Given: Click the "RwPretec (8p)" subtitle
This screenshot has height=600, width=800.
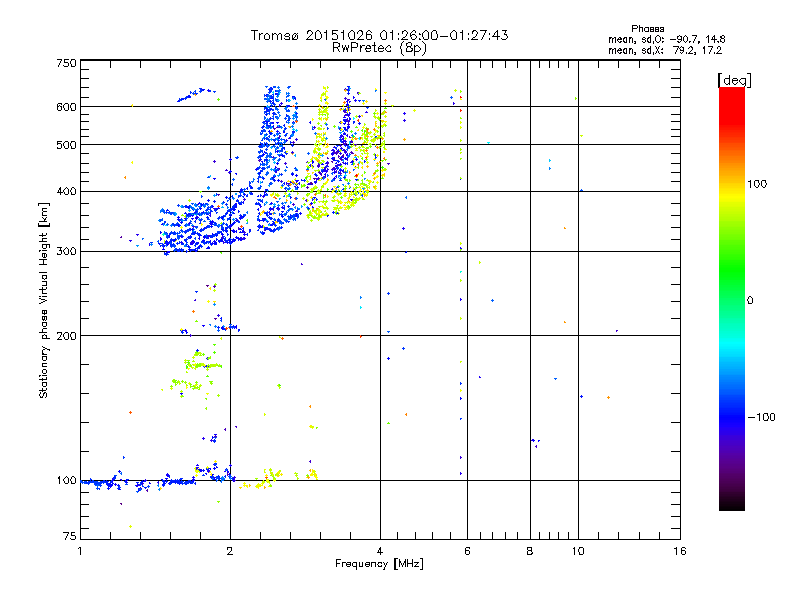Looking at the screenshot, I should [379, 48].
